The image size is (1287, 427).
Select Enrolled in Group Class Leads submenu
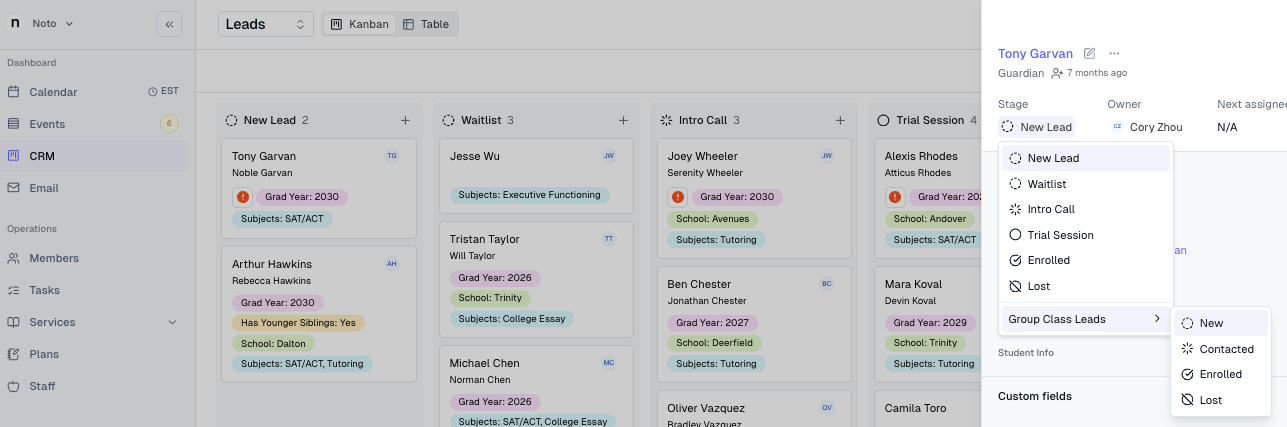click(1221, 374)
